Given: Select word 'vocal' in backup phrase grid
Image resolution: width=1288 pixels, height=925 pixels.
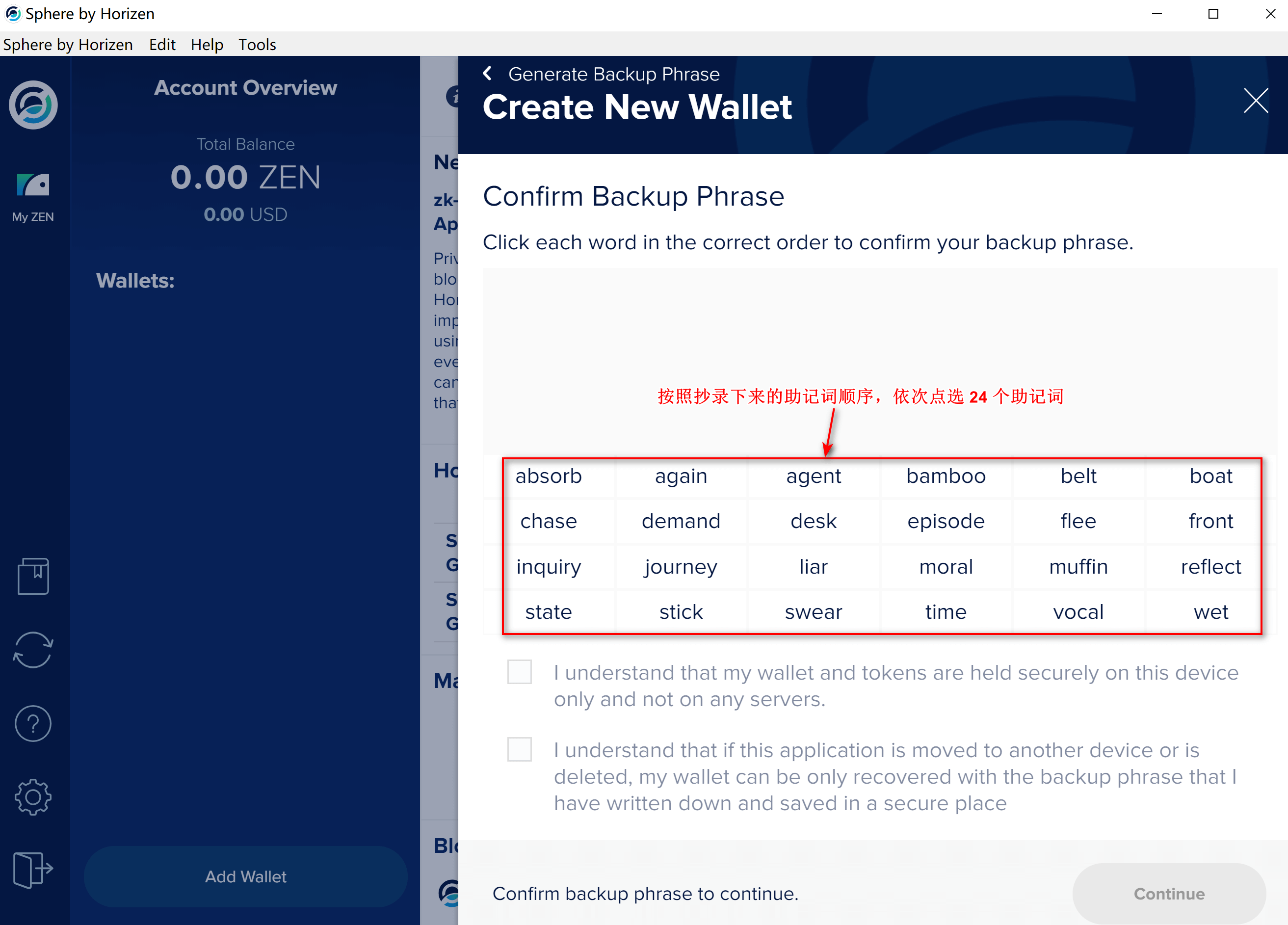Looking at the screenshot, I should coord(1079,611).
